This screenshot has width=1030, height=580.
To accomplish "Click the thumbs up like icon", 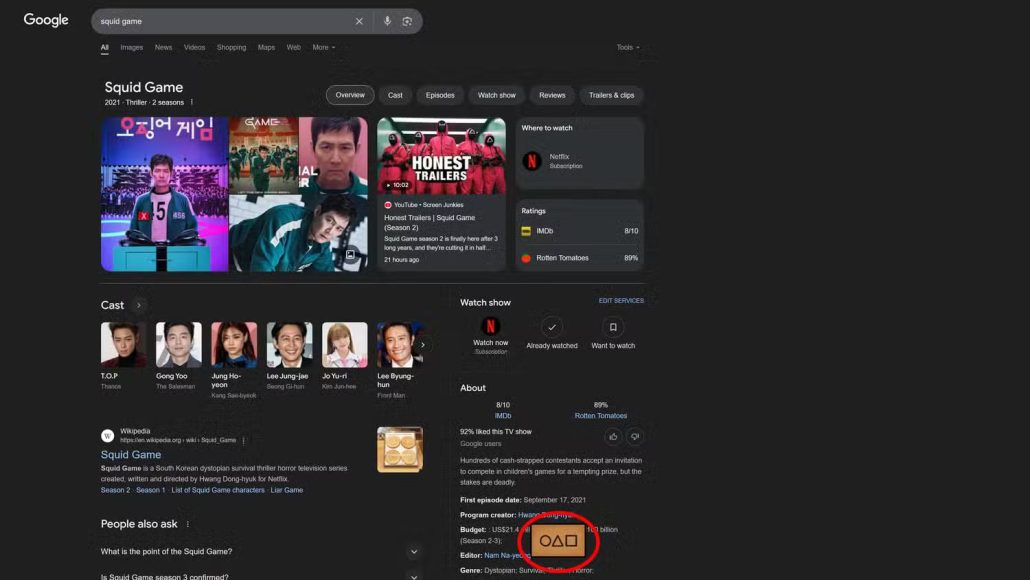I will (x=613, y=436).
